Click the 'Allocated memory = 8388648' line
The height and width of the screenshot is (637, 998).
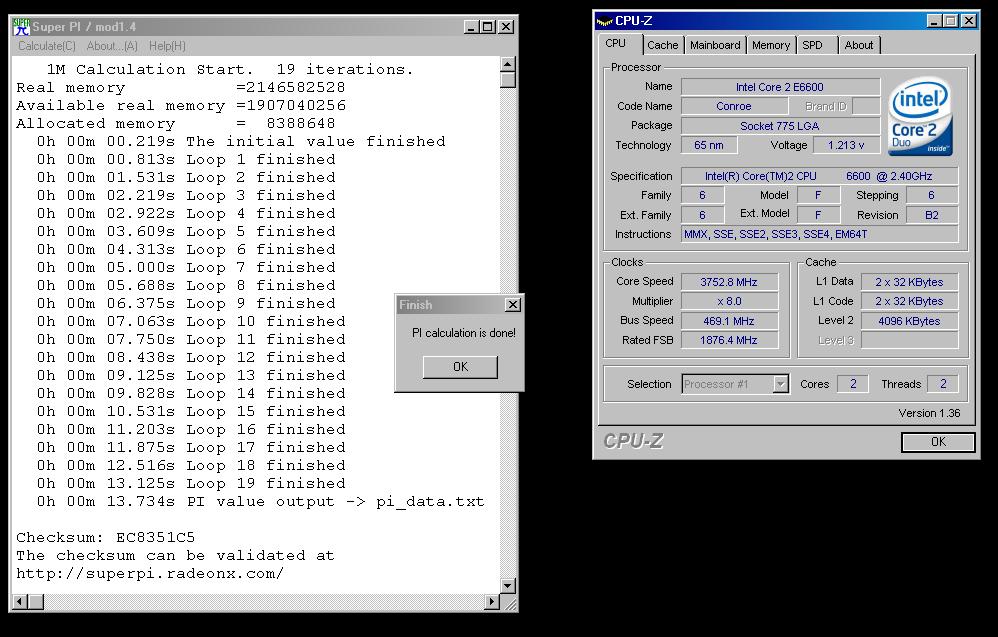[176, 123]
